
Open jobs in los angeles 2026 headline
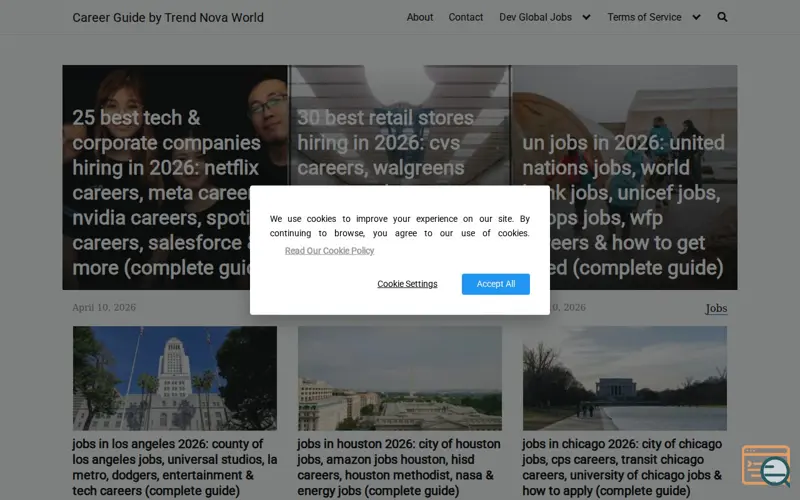174,467
